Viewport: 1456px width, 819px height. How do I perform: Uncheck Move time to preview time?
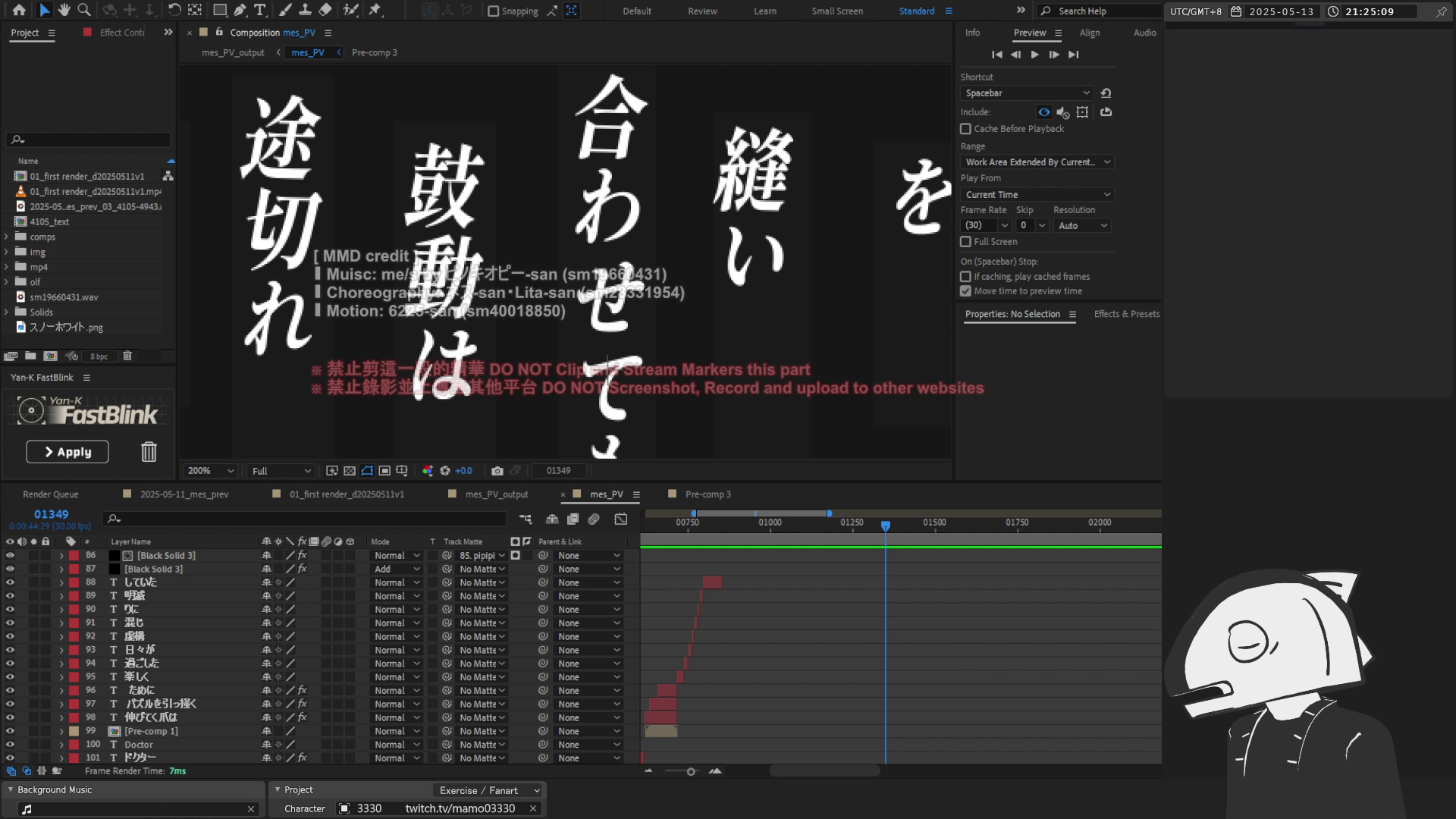point(965,291)
